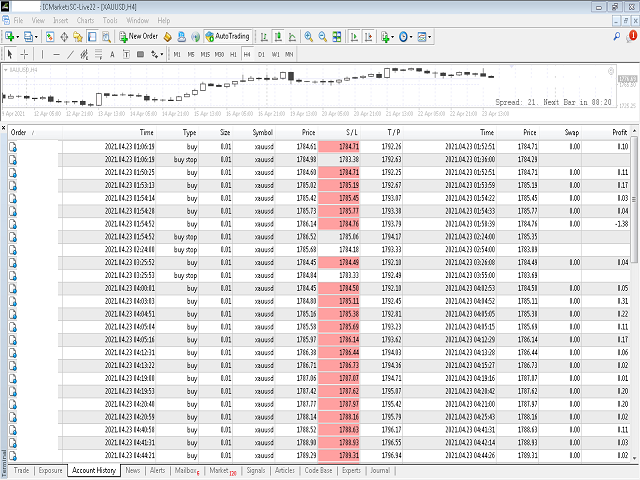Select the crosshair tool

(x=24, y=54)
